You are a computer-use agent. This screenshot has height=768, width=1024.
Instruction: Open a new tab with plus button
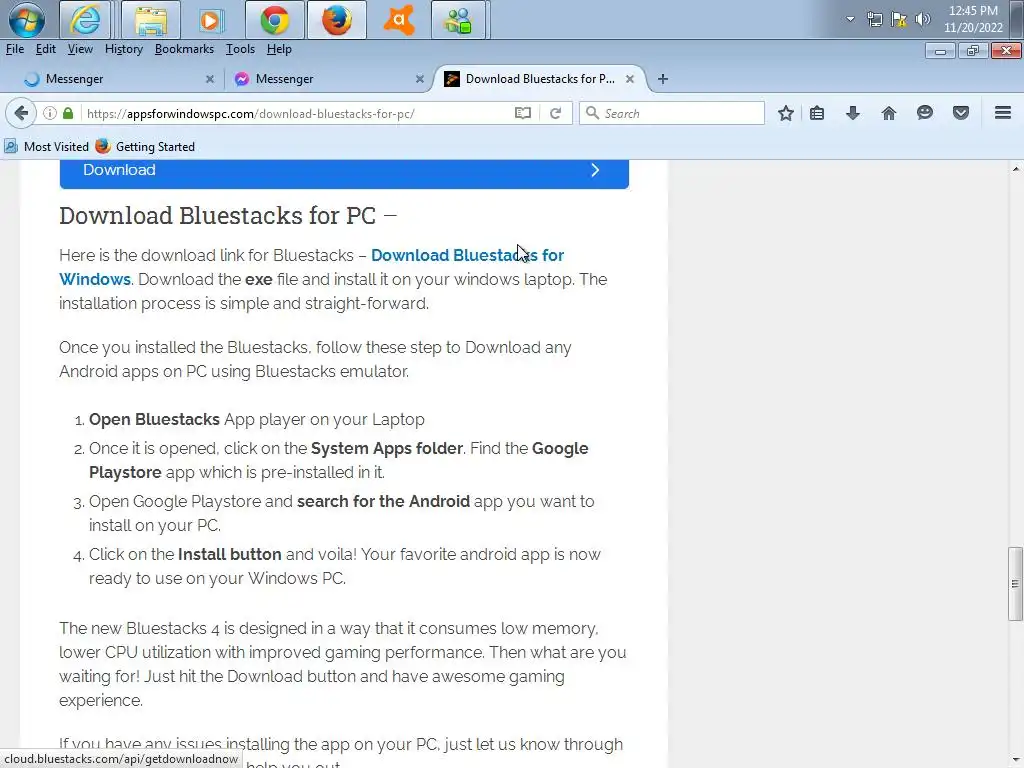(x=663, y=79)
